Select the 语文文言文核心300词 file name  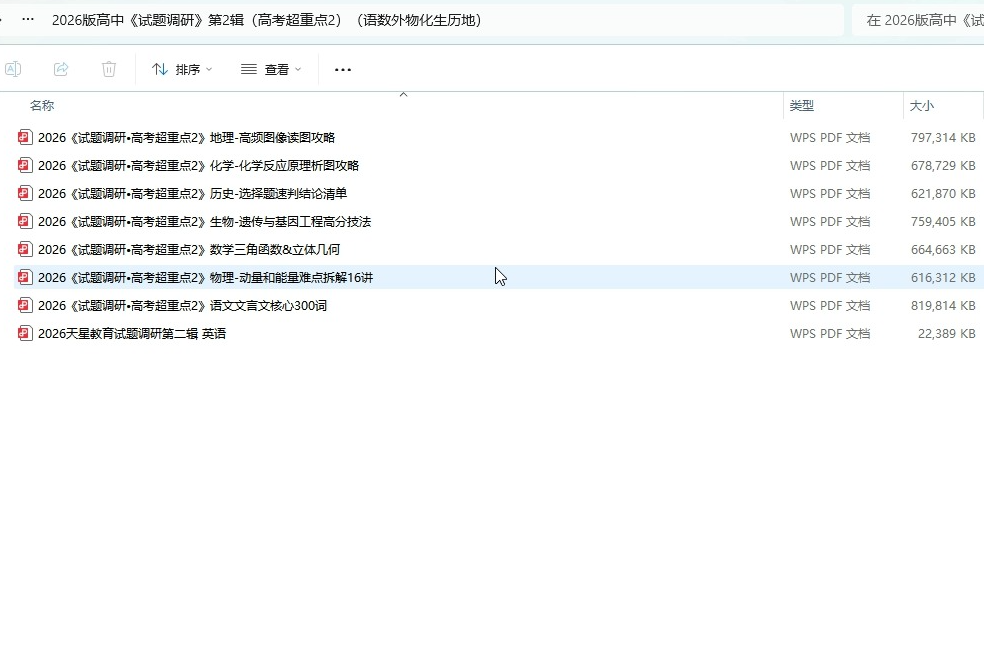pyautogui.click(x=182, y=306)
